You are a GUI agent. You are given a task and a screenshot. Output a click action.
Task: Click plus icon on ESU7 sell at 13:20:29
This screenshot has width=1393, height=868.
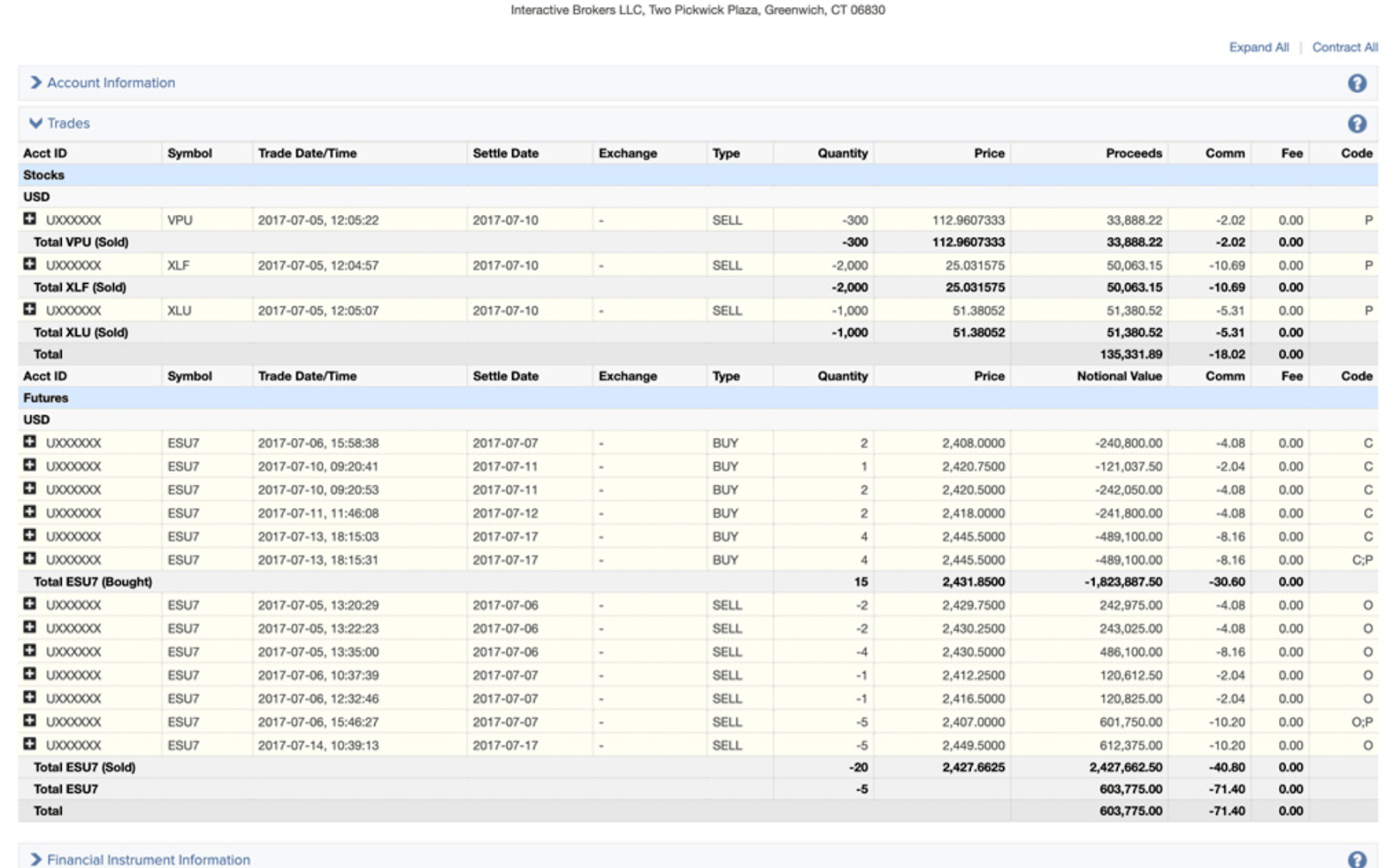click(x=30, y=604)
